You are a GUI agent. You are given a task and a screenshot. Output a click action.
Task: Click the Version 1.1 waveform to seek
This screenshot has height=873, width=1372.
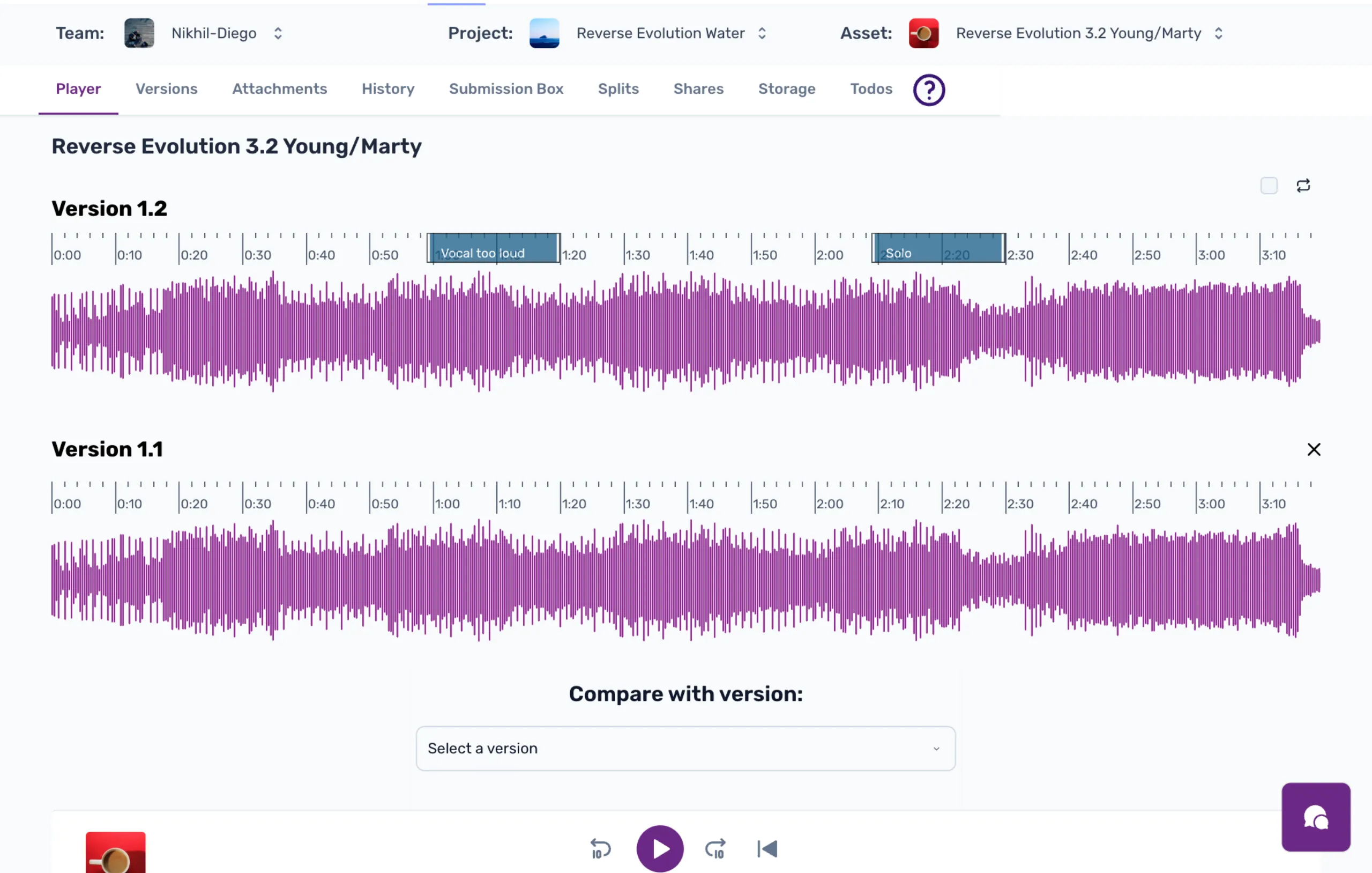coord(684,579)
